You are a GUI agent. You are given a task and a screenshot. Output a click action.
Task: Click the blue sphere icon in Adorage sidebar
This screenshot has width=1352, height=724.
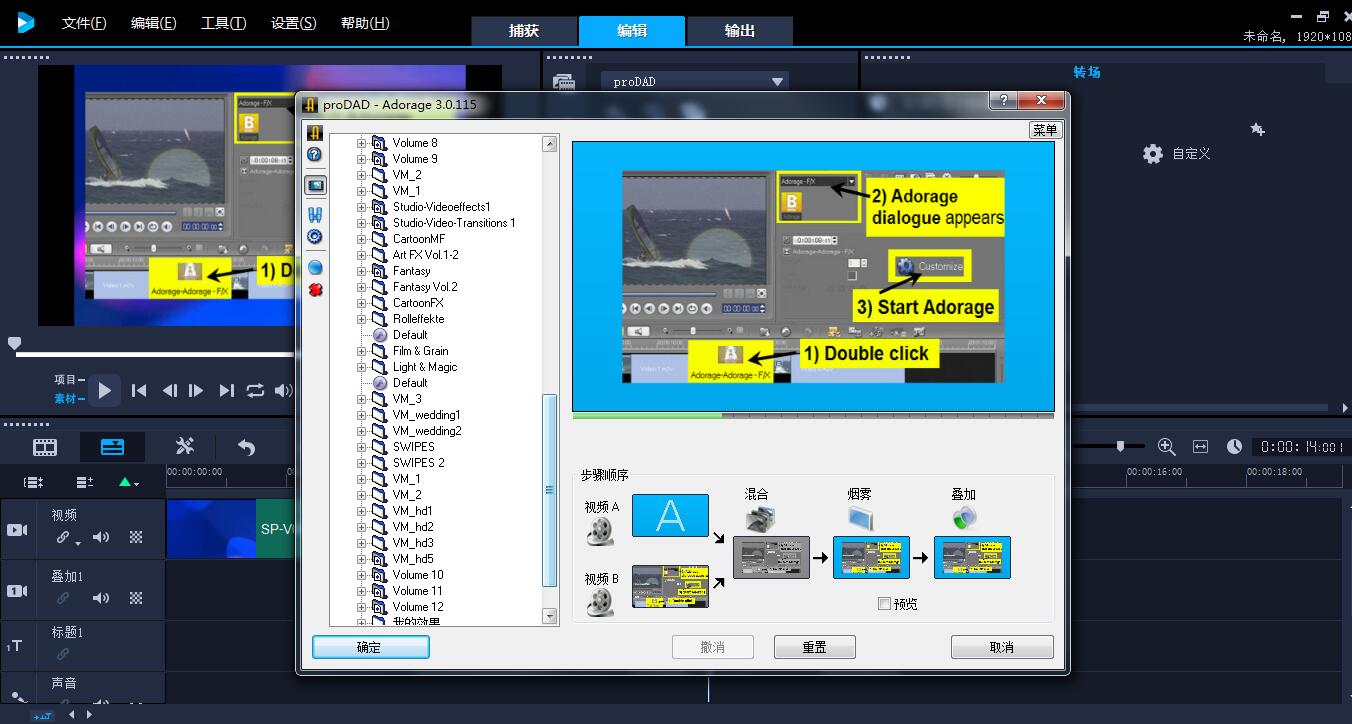click(x=314, y=268)
